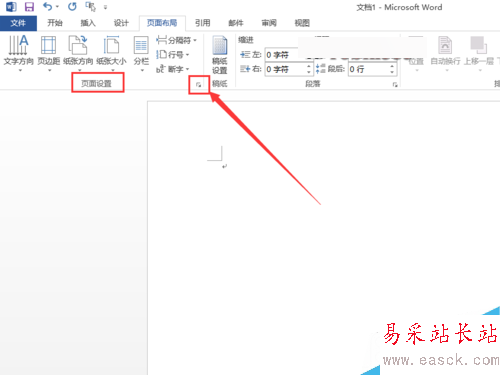
Task: Click the left indent icon beside 左
Action: pos(245,55)
